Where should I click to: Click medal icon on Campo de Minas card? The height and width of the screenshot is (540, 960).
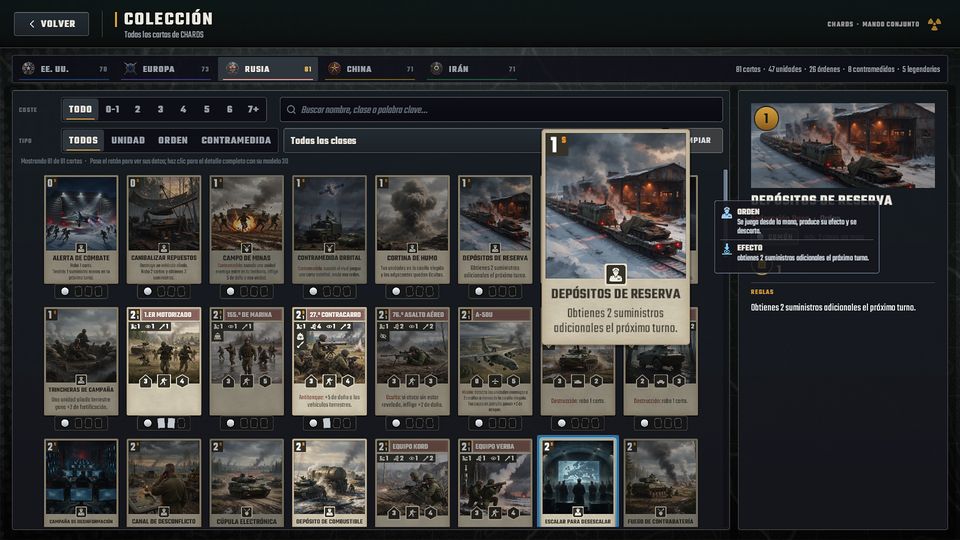246,249
